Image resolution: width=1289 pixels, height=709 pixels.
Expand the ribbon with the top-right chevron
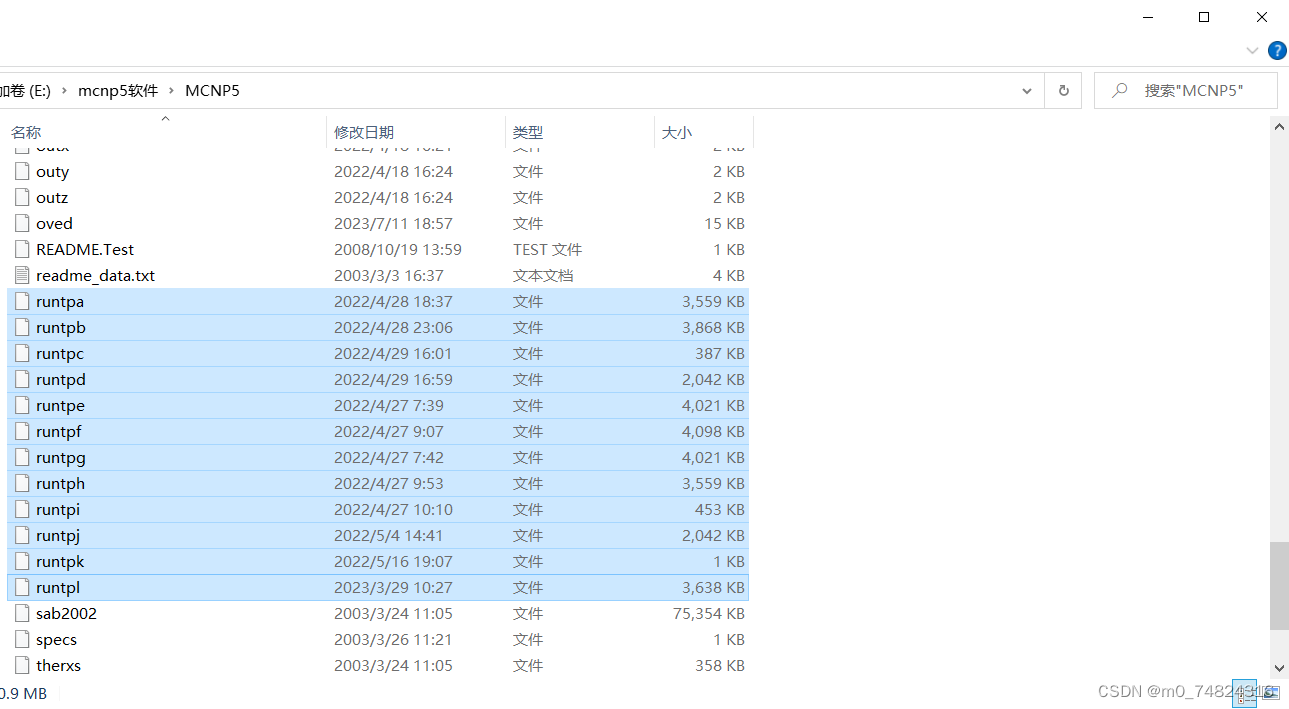pyautogui.click(x=1252, y=50)
